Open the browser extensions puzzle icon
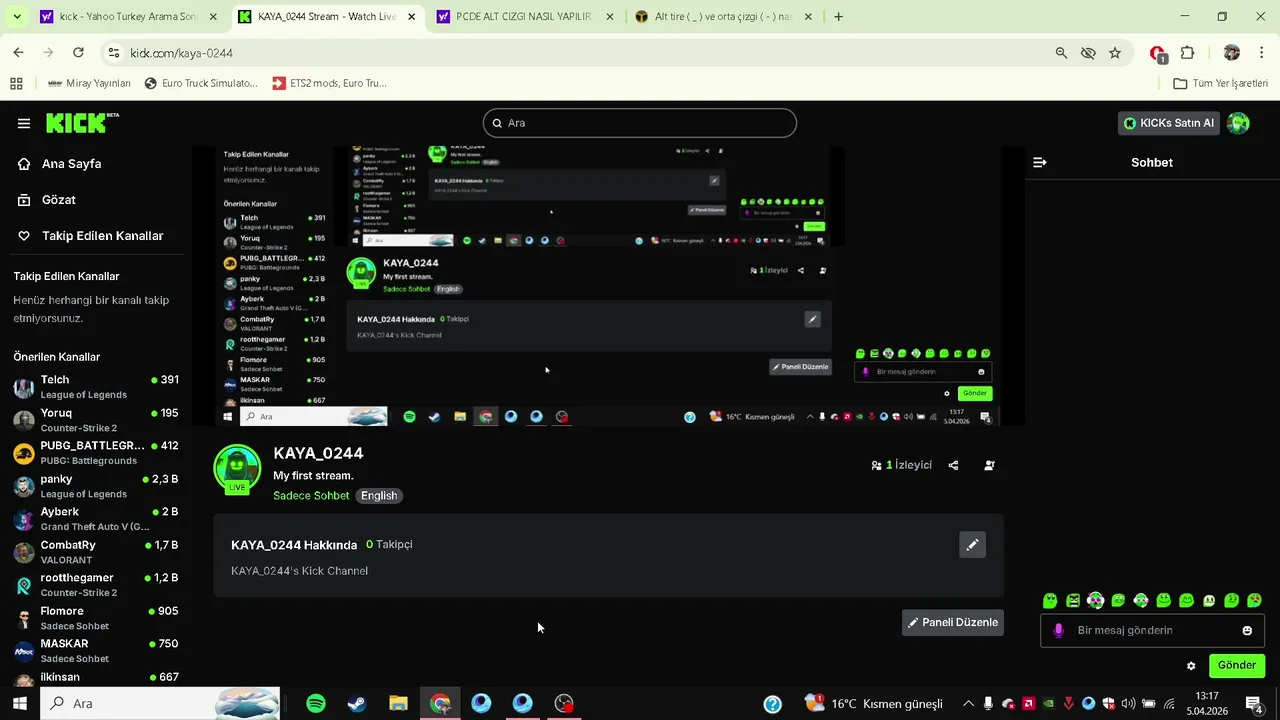This screenshot has width=1280, height=720. click(1188, 53)
